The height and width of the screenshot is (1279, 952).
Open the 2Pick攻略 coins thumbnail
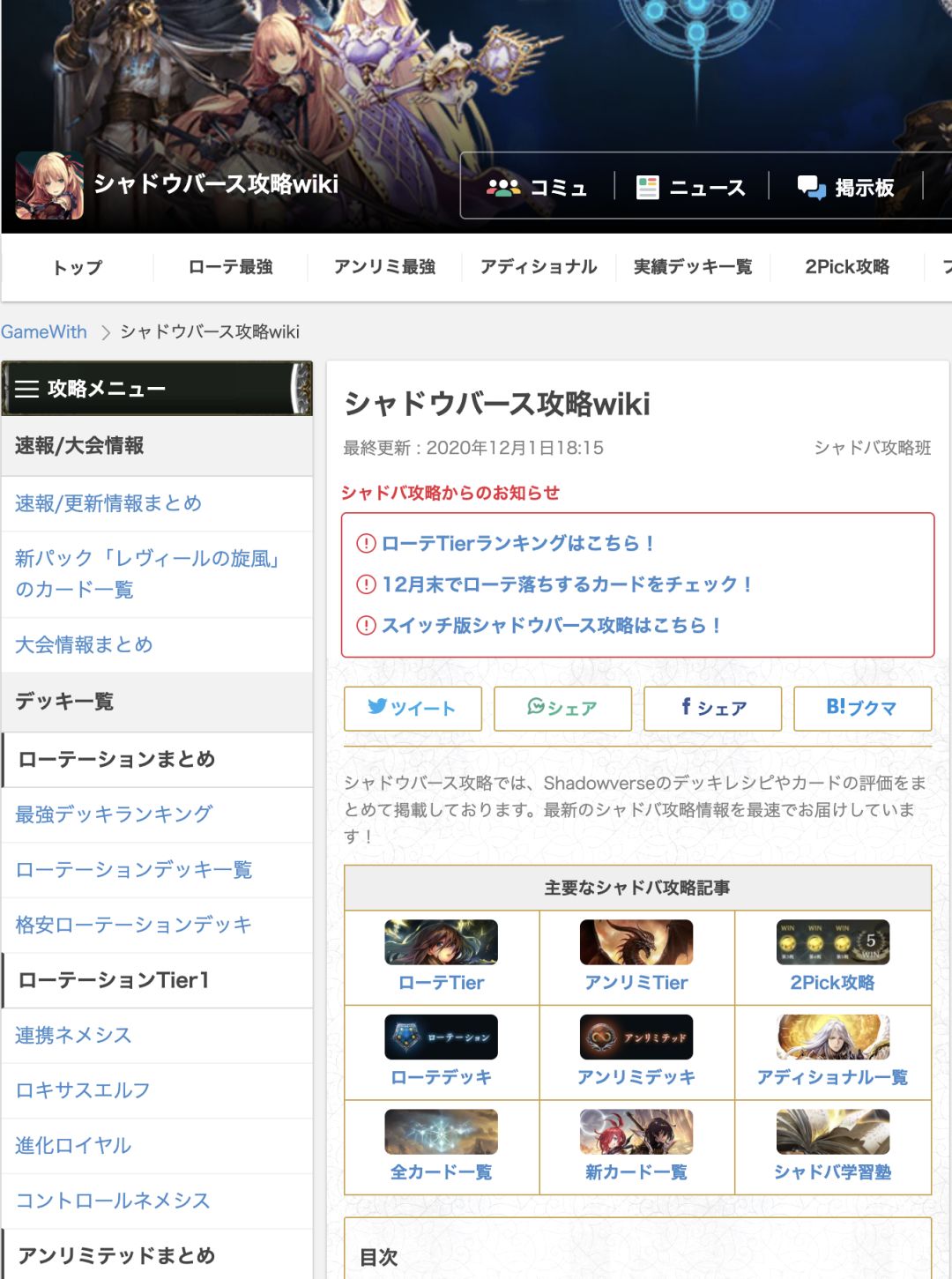coord(833,942)
